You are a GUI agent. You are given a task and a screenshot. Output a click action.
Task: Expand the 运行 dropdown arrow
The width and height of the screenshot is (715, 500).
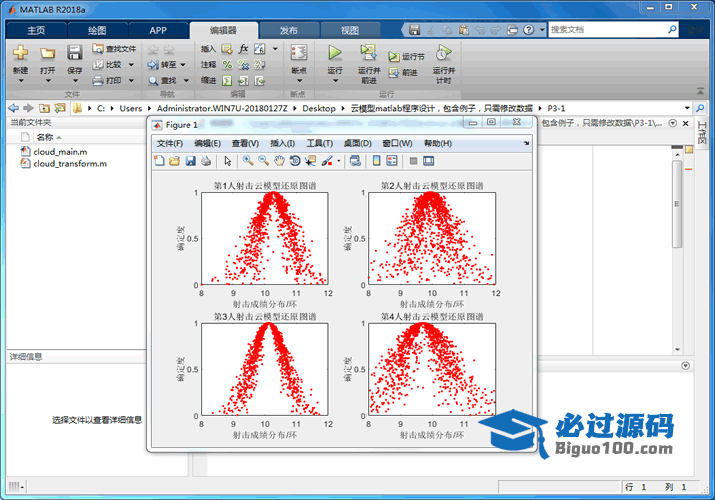pyautogui.click(x=335, y=81)
